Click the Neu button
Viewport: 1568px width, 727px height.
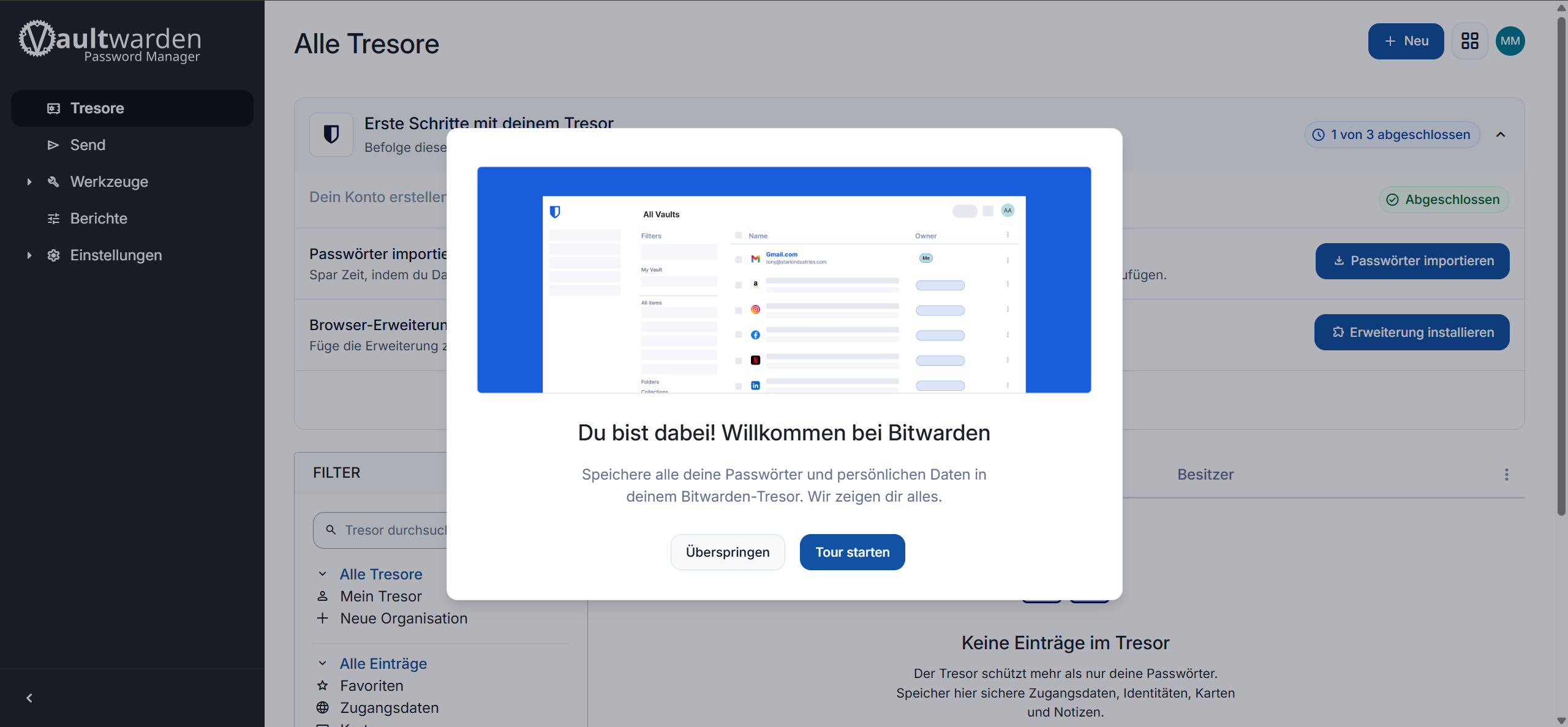[x=1406, y=41]
